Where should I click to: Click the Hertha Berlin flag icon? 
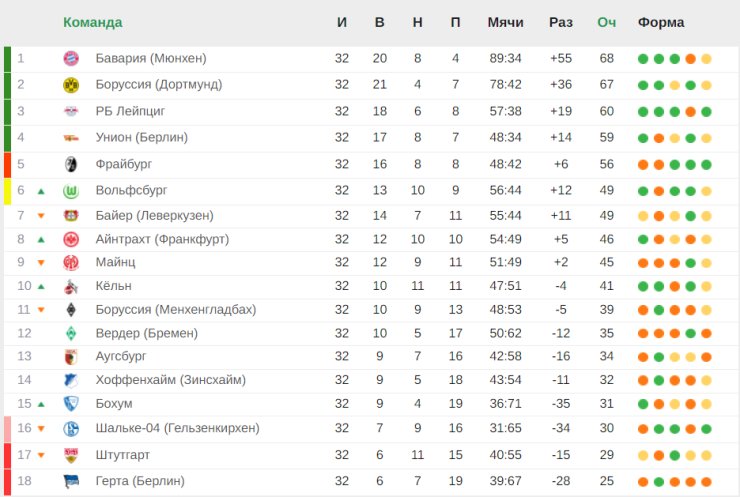click(71, 481)
